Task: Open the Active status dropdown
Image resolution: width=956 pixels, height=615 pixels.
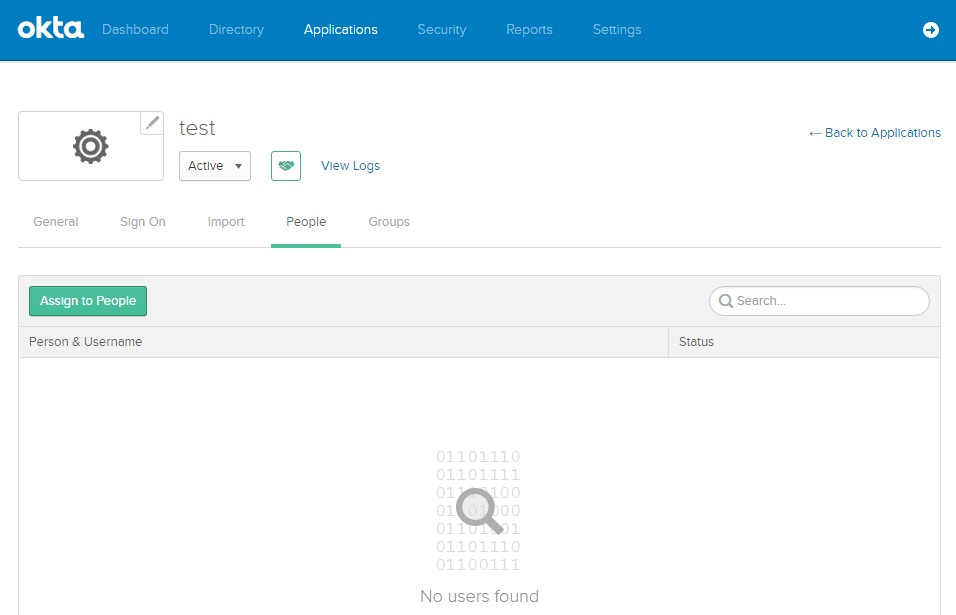Action: click(215, 166)
